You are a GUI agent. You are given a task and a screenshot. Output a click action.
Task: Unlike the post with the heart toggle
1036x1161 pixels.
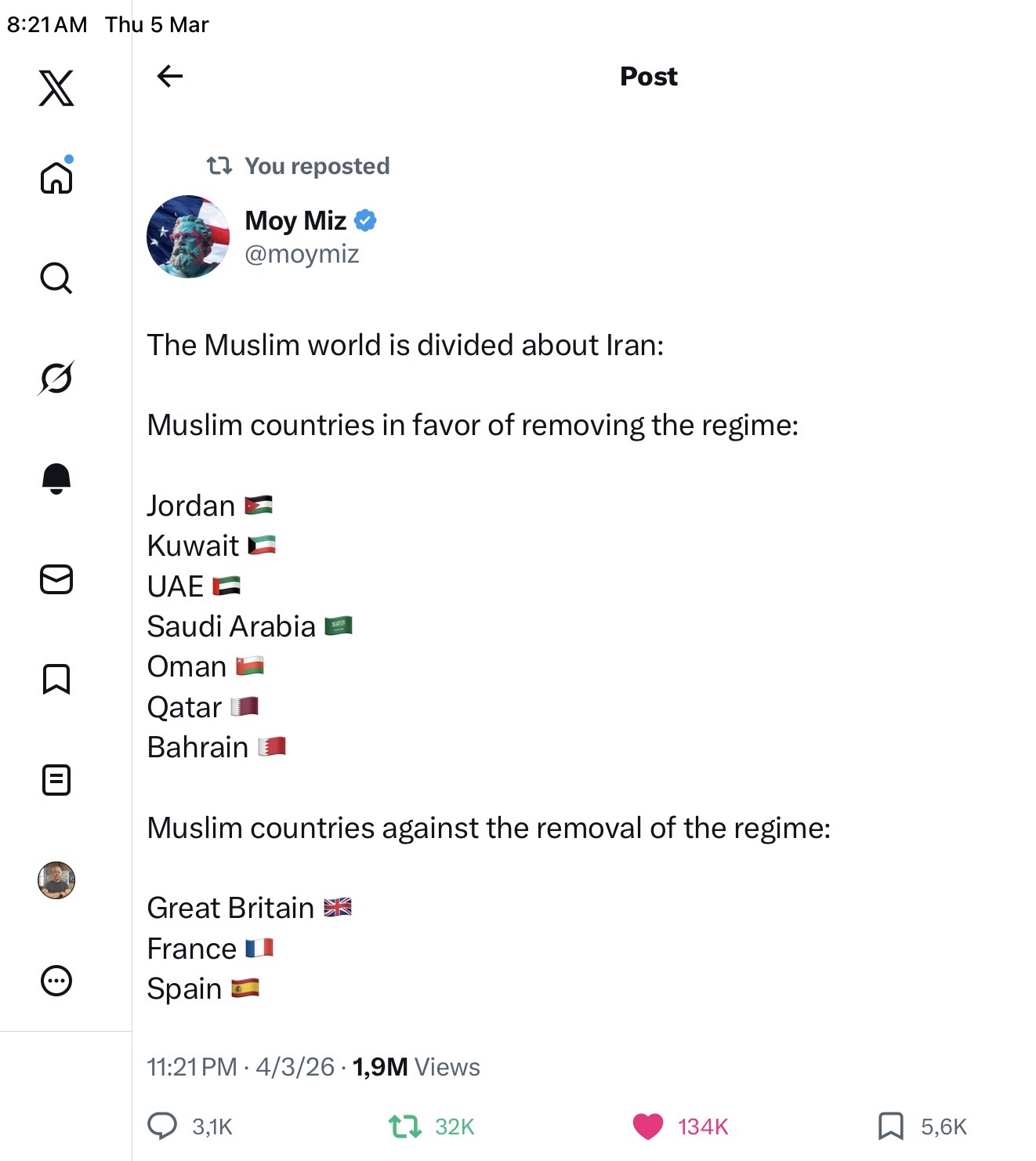pos(647,1127)
